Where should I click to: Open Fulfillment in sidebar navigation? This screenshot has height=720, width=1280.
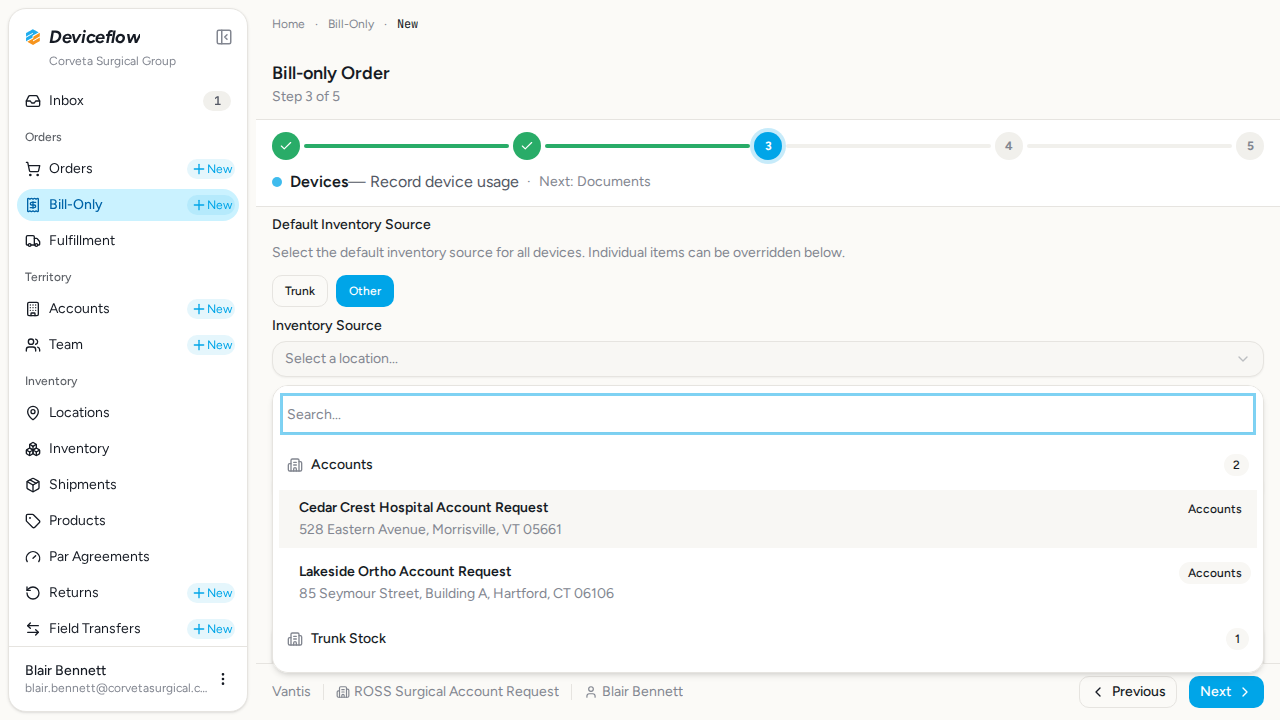click(x=128, y=241)
